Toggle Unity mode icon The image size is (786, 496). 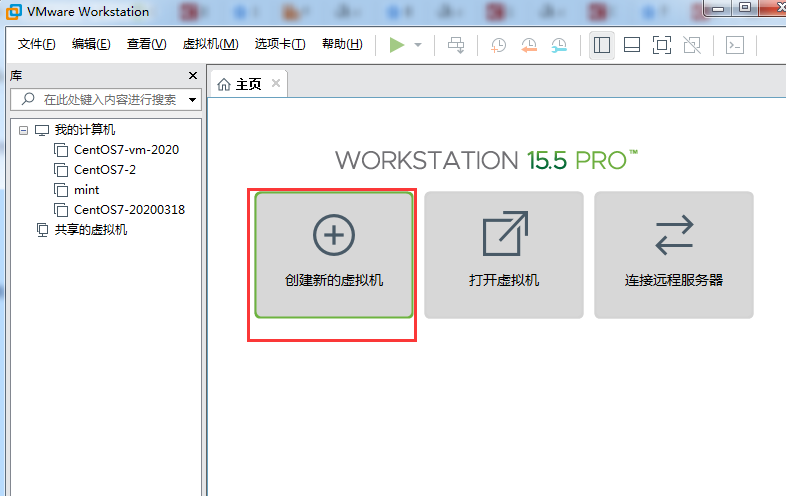click(692, 45)
